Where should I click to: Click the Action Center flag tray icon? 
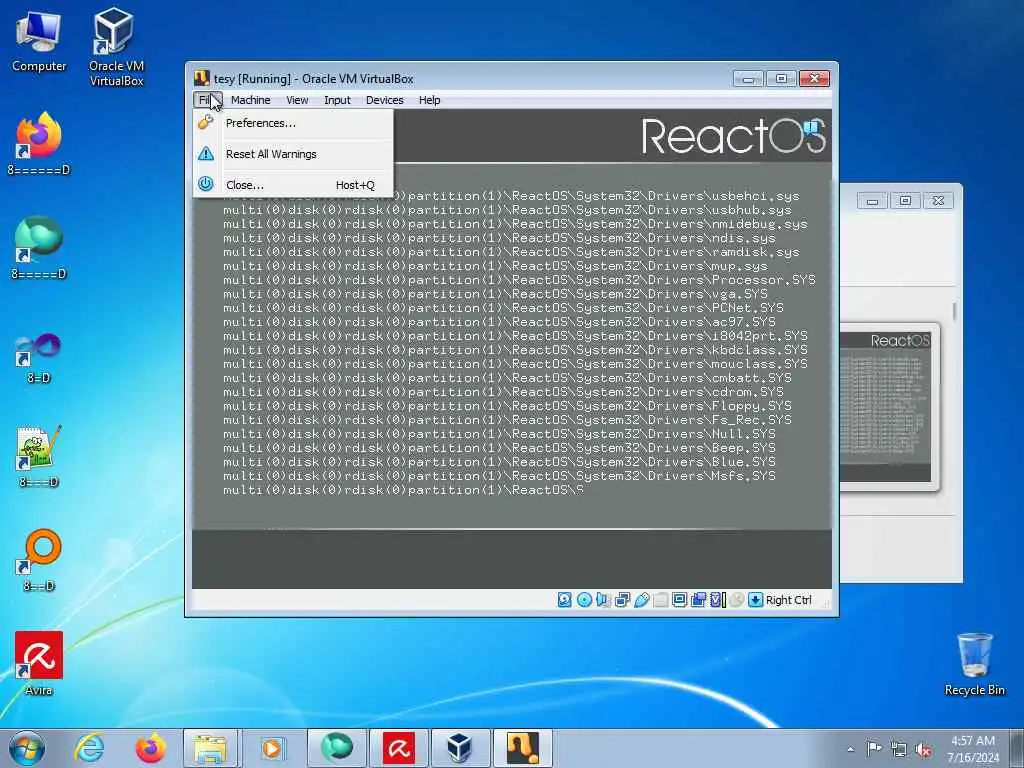coord(874,748)
